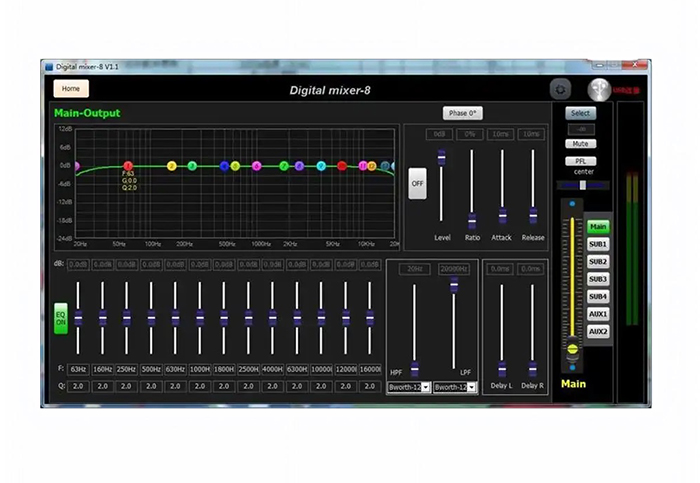700x483 pixels.
Task: Switch to the SUB1 output channel
Action: 598,244
